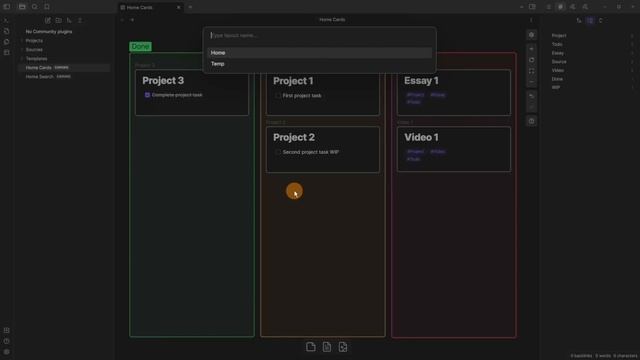The image size is (640, 360).
Task: Change sort order in file explorer
Action: [69, 20]
